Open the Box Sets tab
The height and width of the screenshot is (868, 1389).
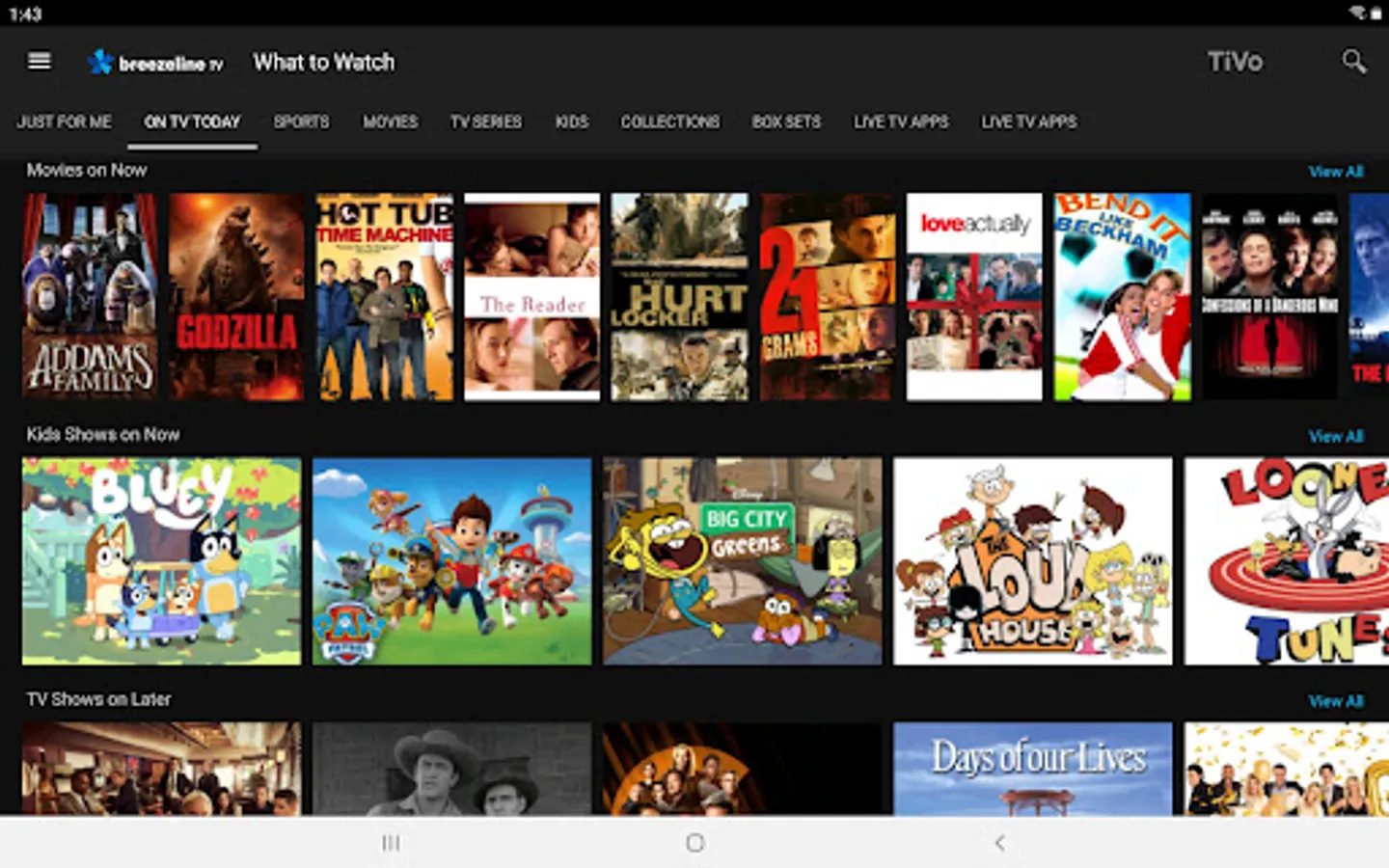[786, 122]
